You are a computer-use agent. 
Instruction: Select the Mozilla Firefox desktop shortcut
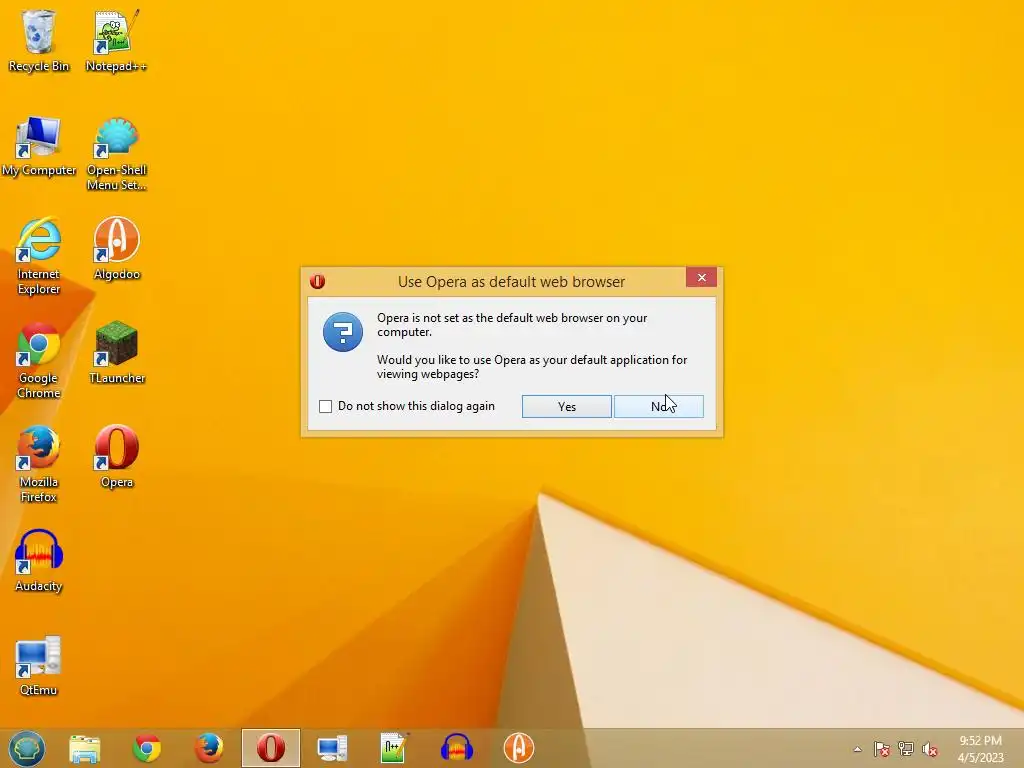pos(39,464)
